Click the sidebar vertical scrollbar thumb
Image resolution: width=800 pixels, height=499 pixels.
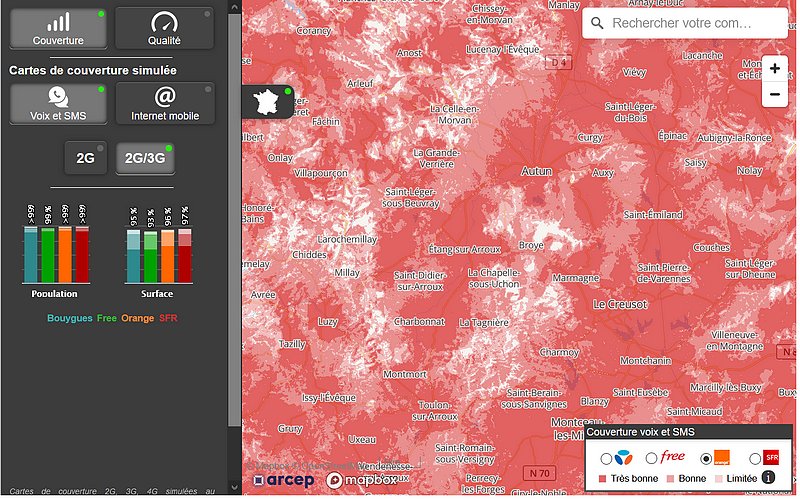click(x=234, y=219)
